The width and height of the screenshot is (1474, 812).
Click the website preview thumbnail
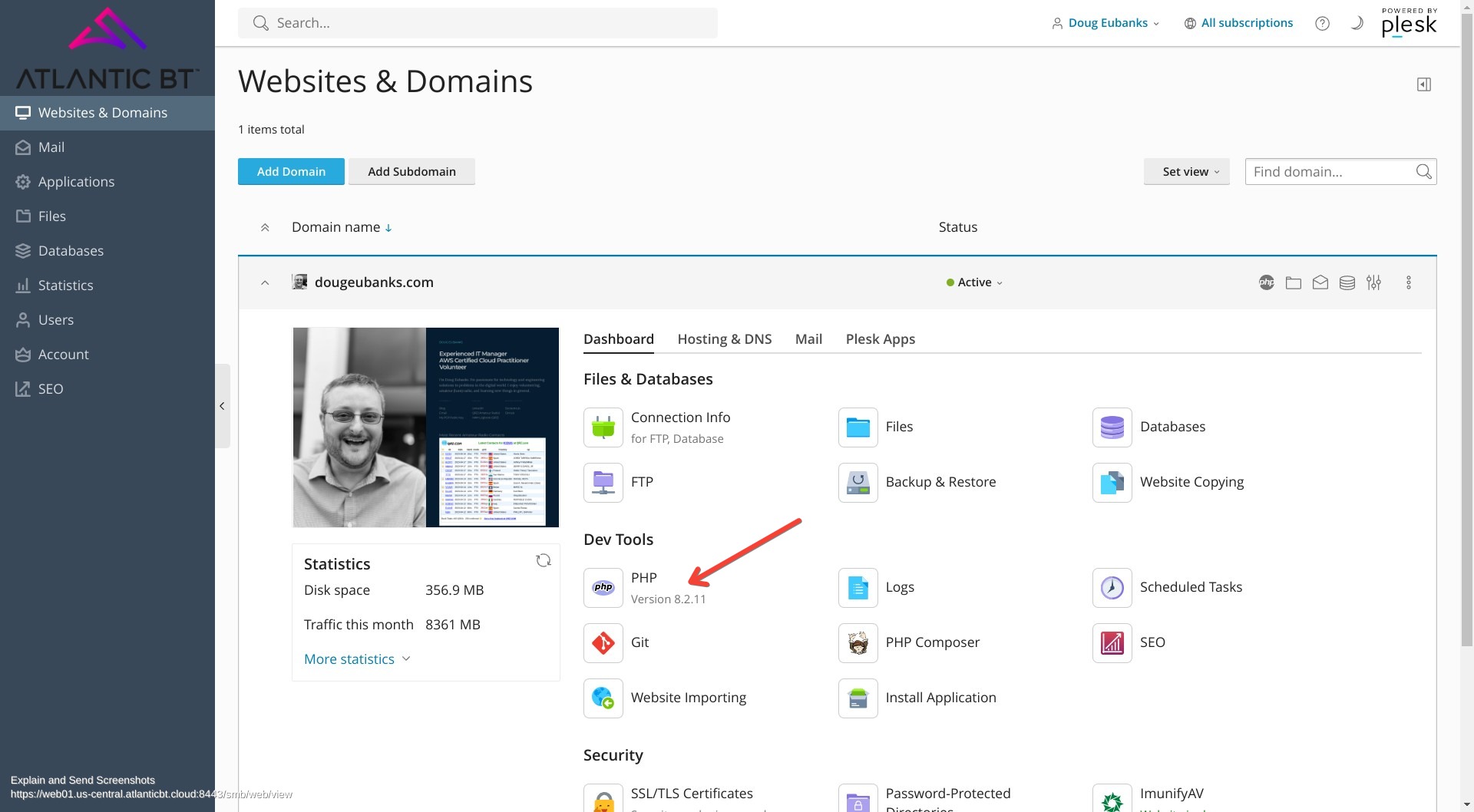[426, 427]
